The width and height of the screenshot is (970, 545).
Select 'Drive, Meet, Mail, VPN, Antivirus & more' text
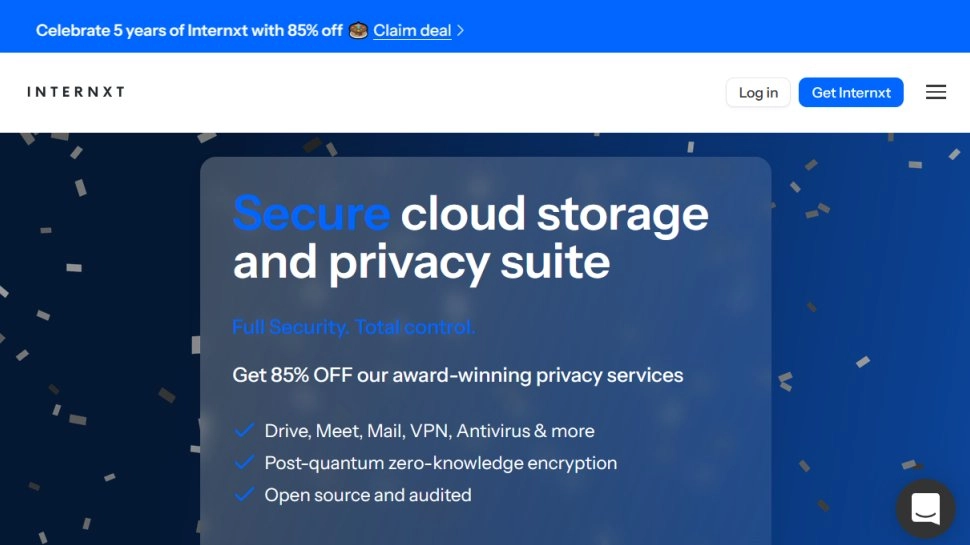click(429, 431)
